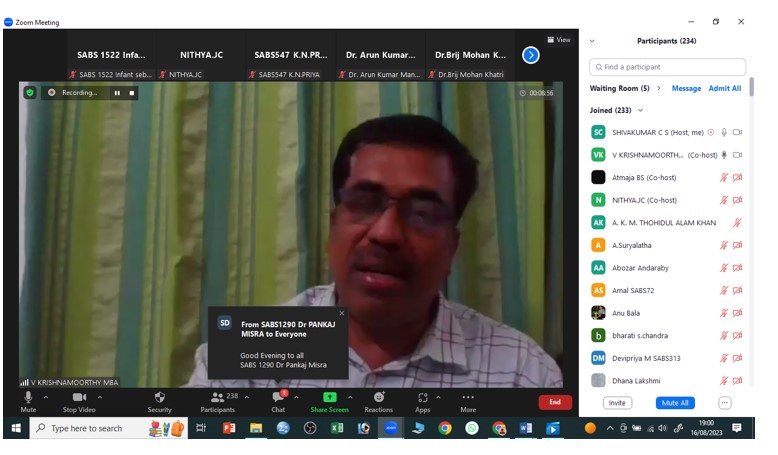Click the Find a participant field
The height and width of the screenshot is (455, 778).
(667, 67)
